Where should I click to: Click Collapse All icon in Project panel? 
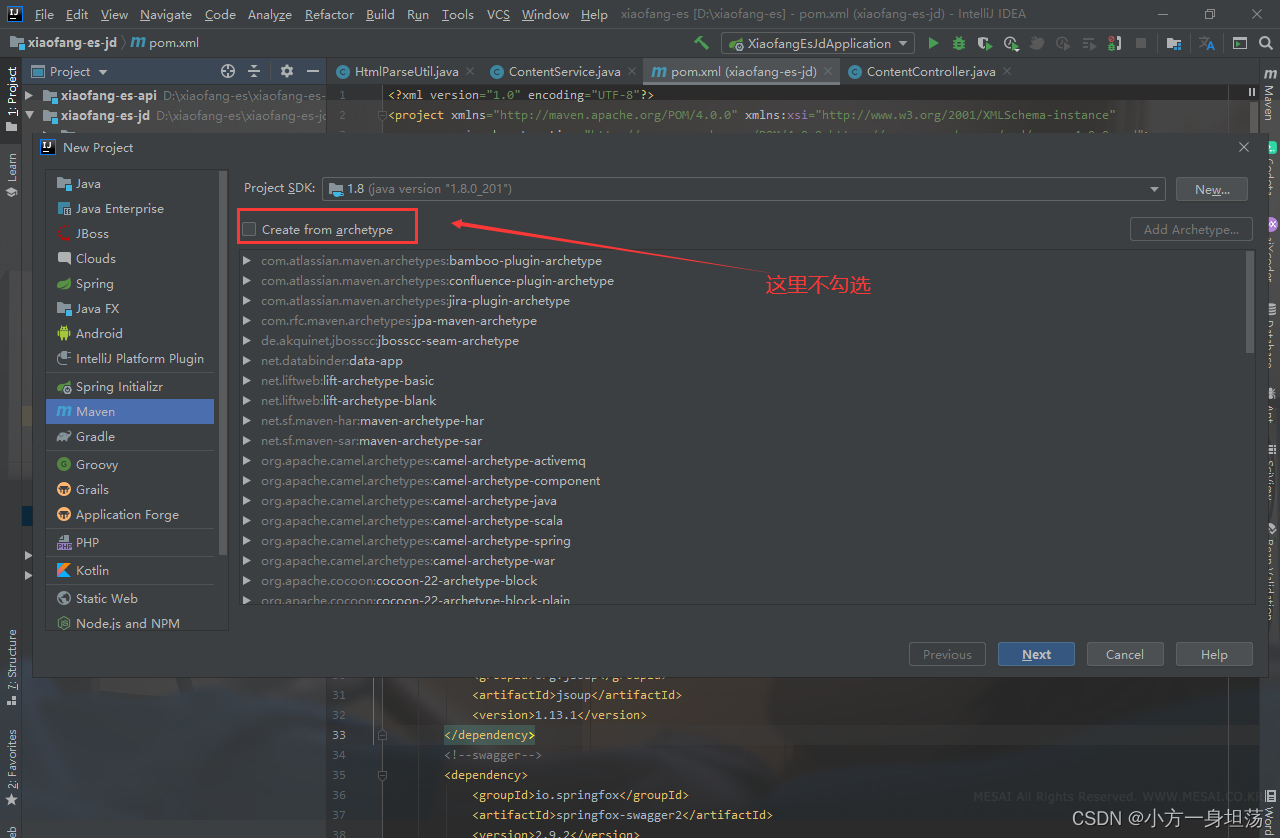pyautogui.click(x=254, y=71)
